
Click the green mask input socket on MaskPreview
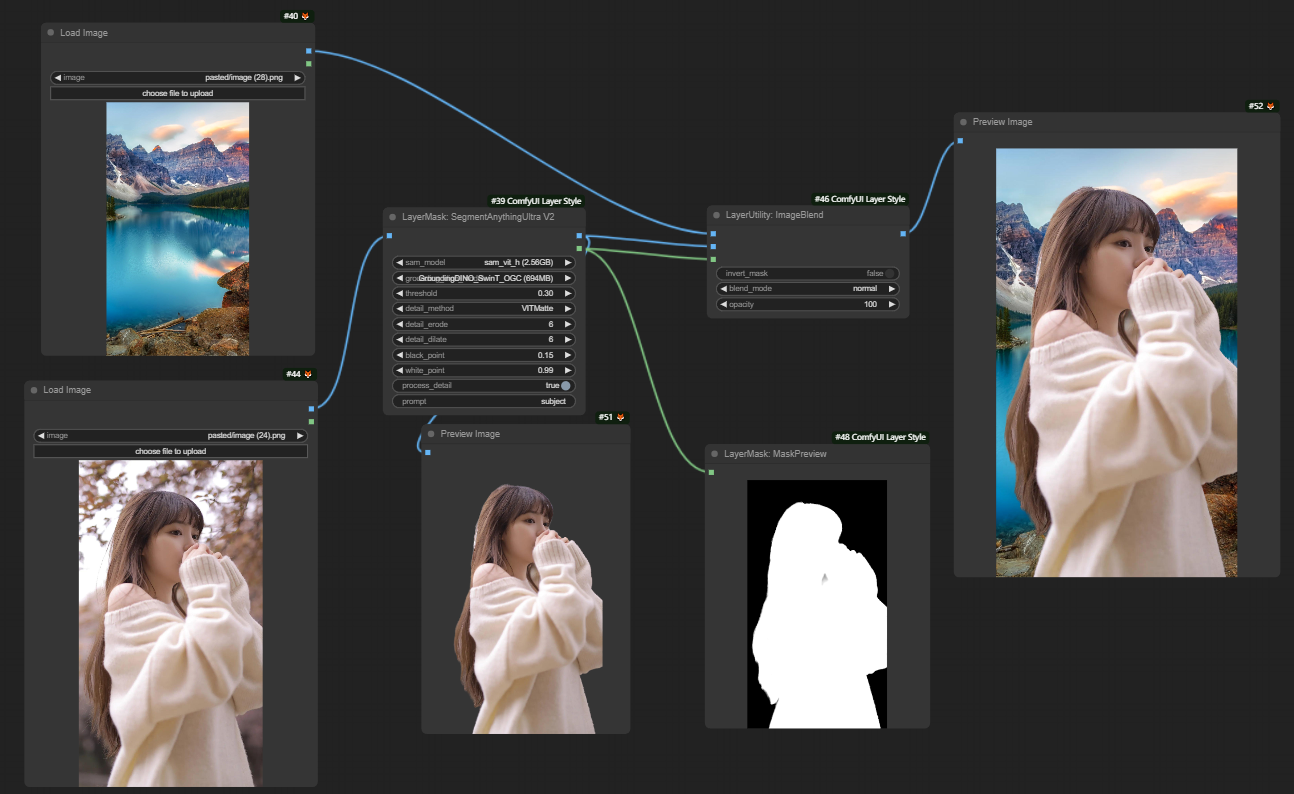click(711, 472)
